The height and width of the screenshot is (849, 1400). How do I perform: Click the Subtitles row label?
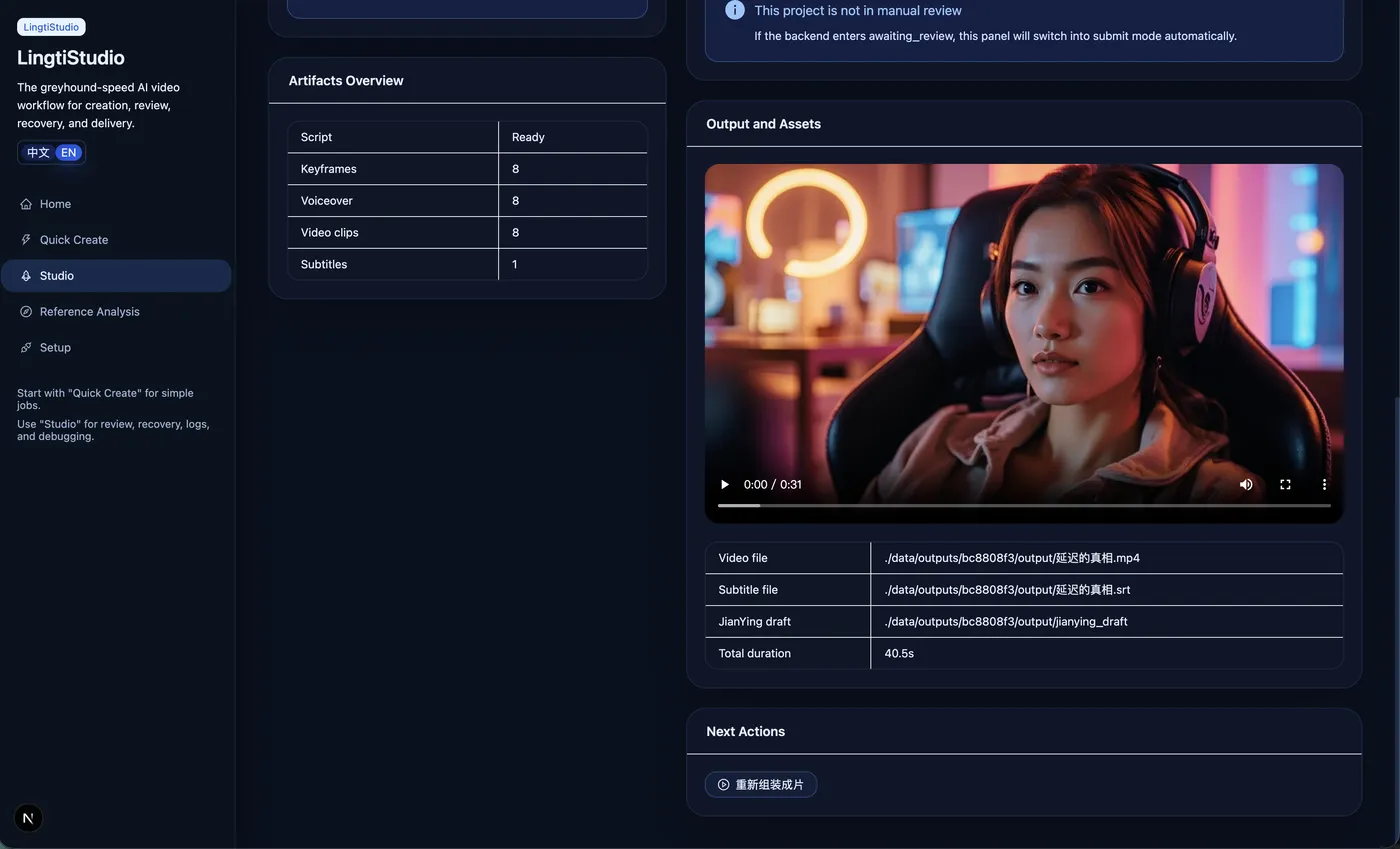pyautogui.click(x=324, y=265)
